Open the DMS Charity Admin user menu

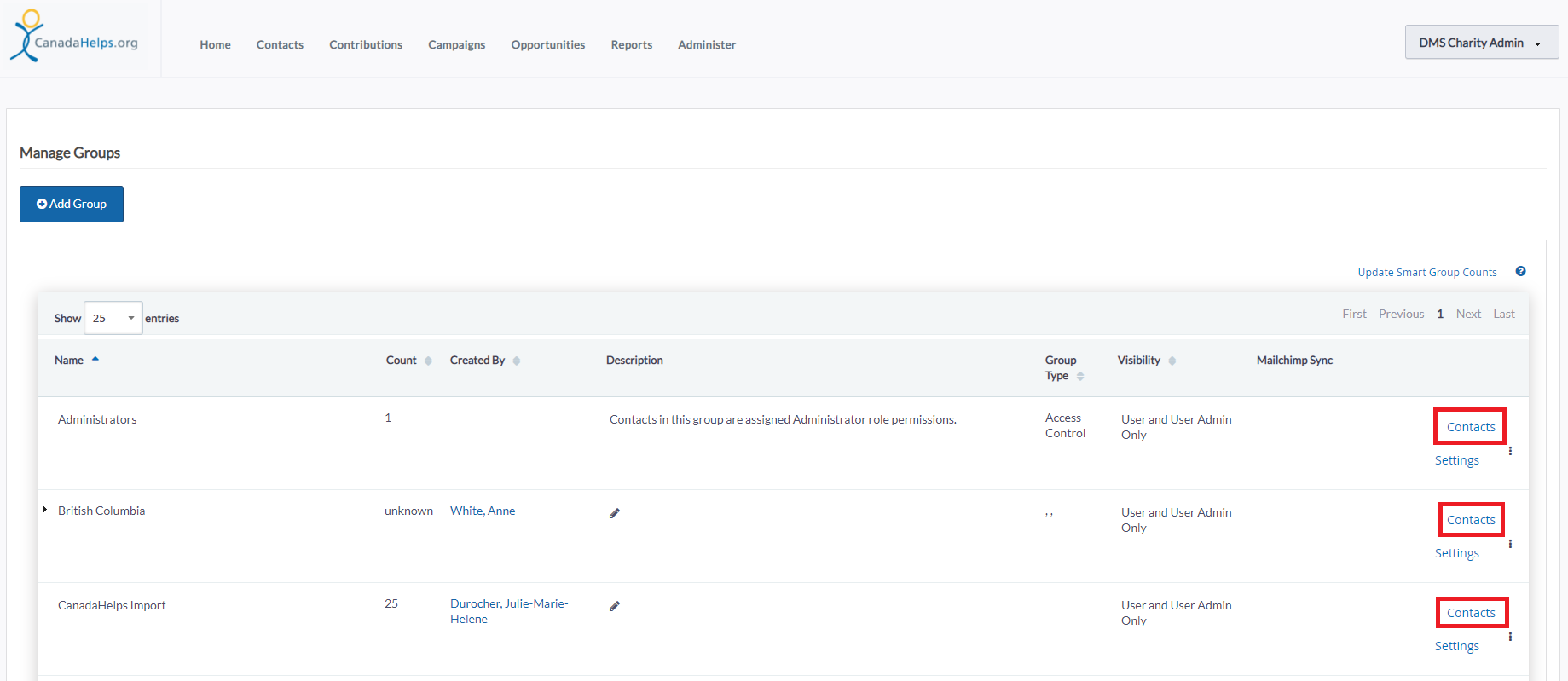tap(1482, 43)
